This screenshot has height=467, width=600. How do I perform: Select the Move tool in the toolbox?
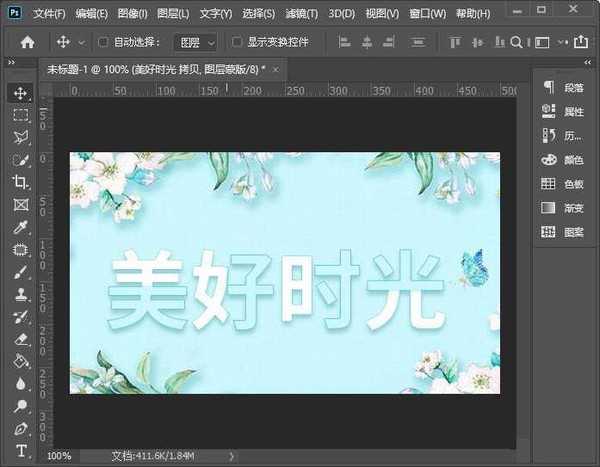click(20, 93)
